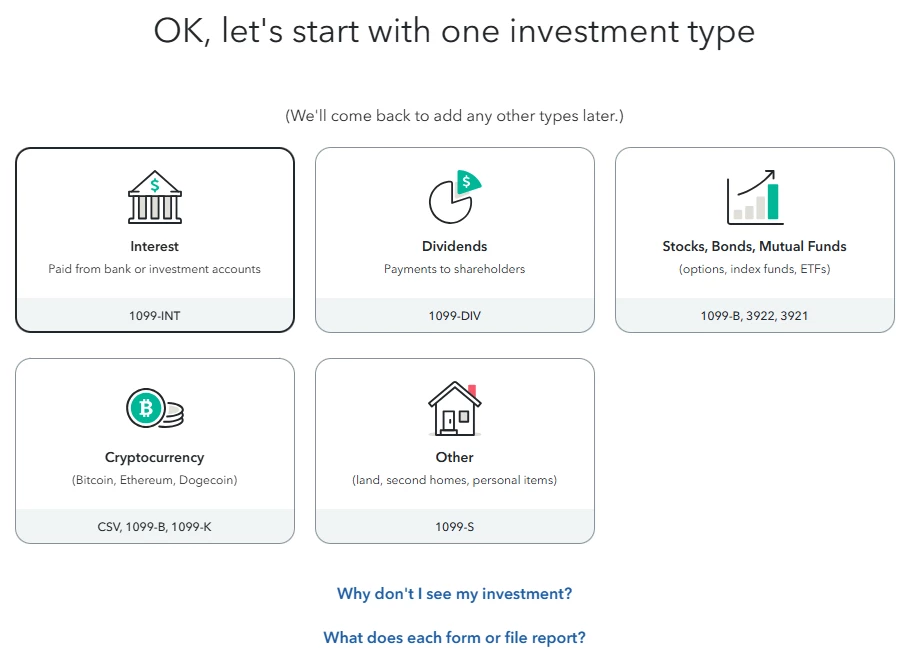Click the 1099-B, 3922, 3921 footer
906x655 pixels.
pos(755,315)
